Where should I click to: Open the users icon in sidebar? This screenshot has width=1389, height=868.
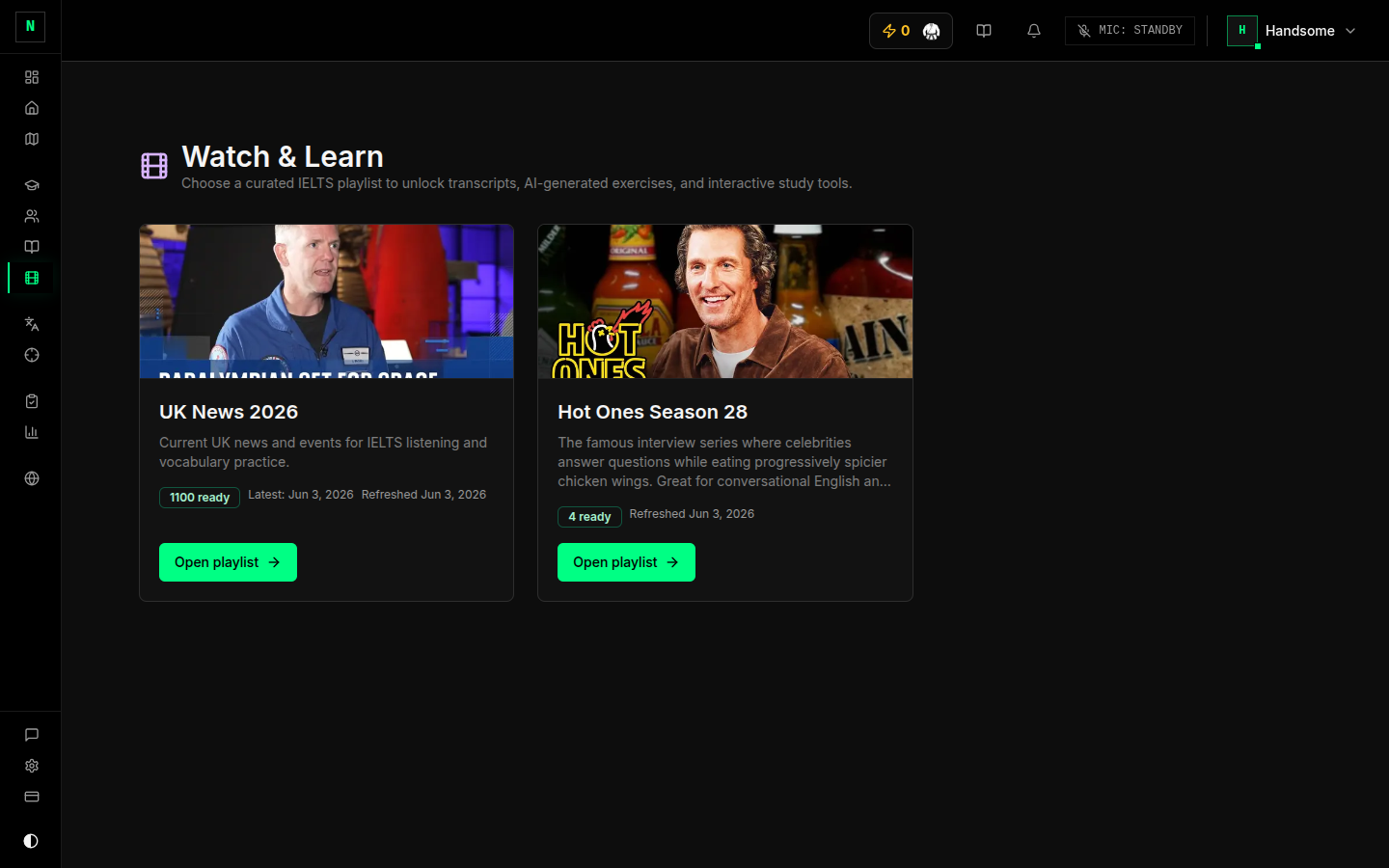tap(32, 216)
